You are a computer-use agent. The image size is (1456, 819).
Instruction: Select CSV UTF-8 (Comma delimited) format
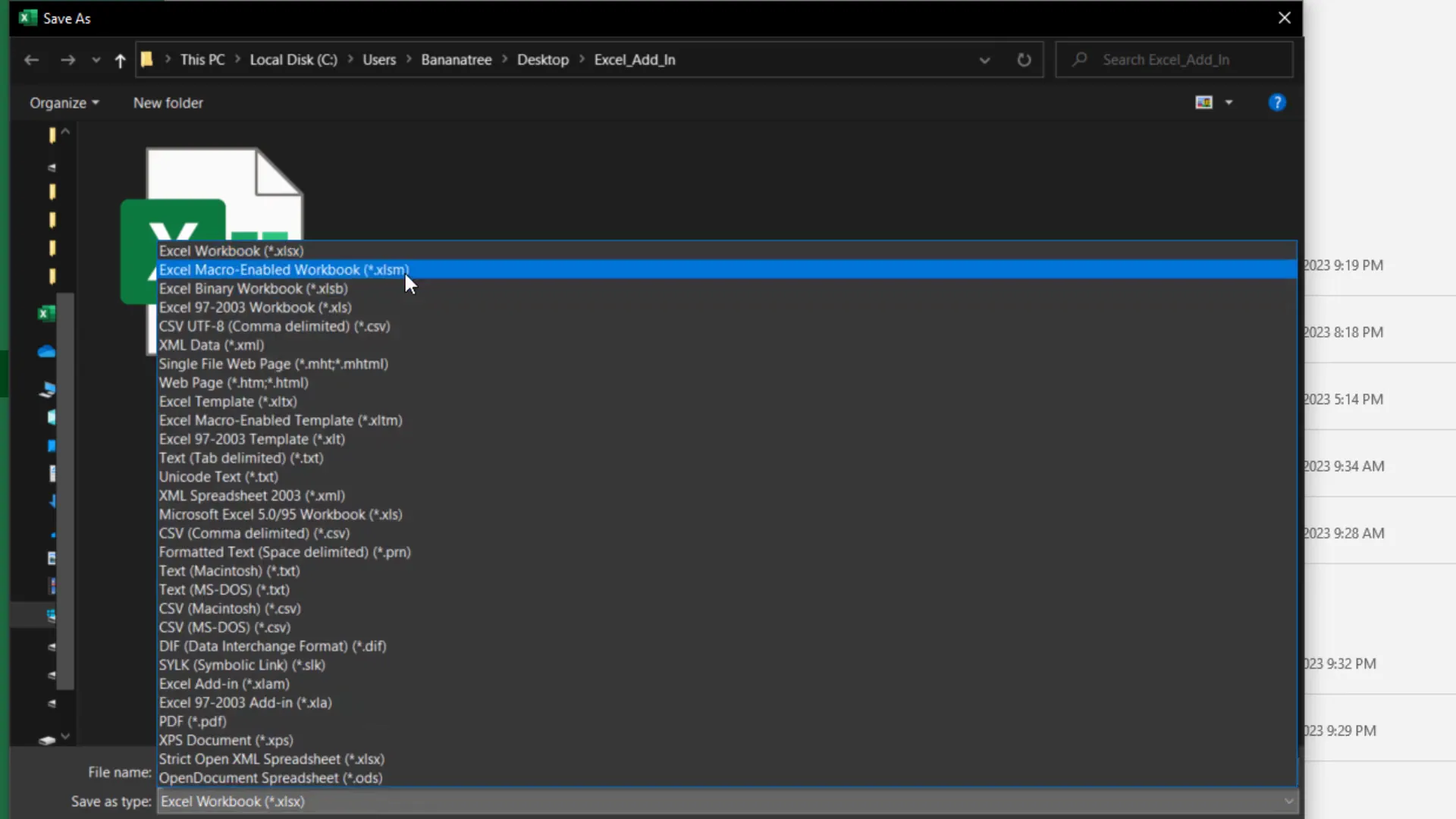(x=275, y=326)
